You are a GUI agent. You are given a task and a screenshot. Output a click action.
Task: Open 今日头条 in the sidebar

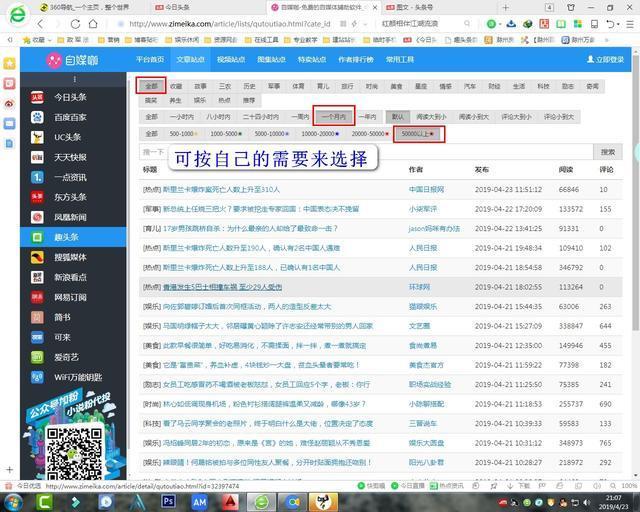[x=70, y=97]
